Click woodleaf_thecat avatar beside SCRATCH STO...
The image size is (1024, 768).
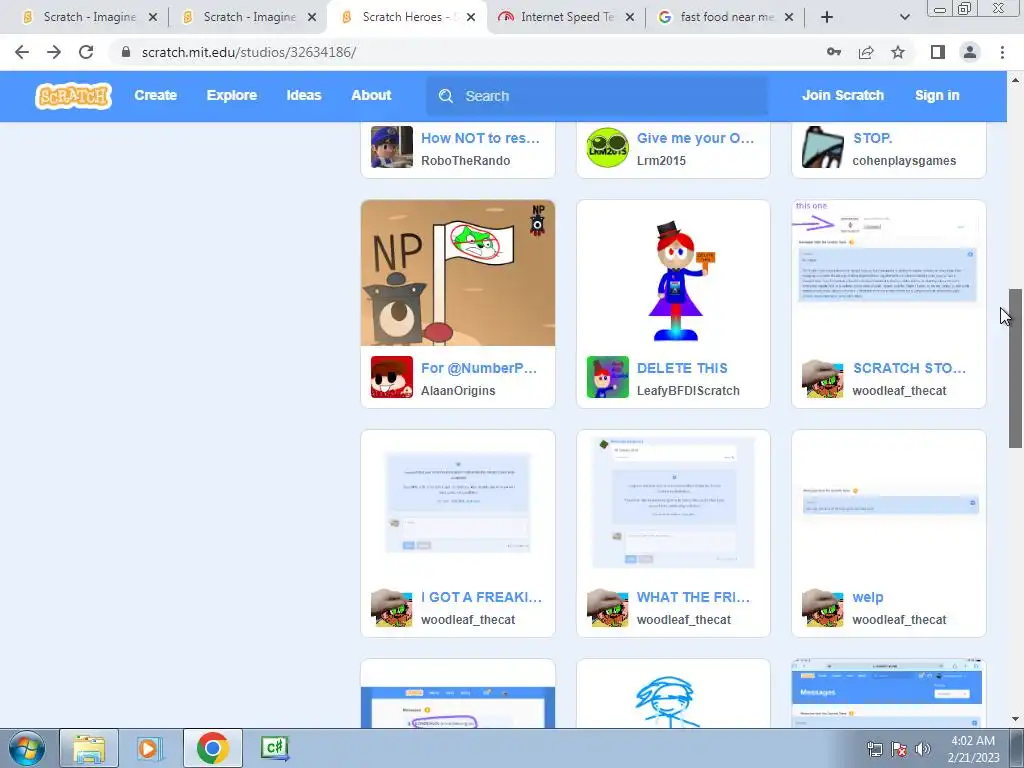(x=823, y=377)
